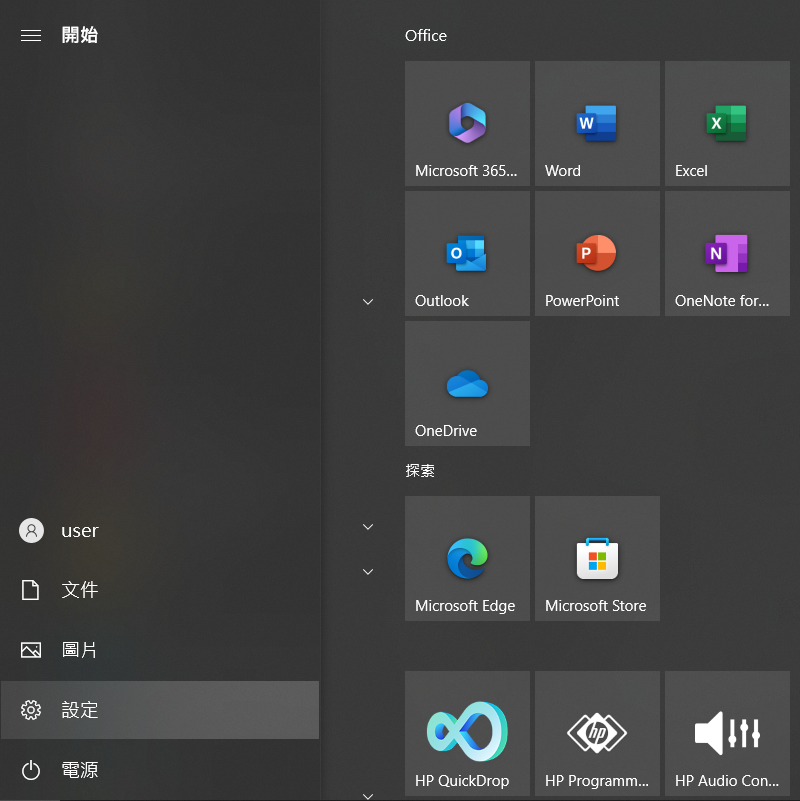Open the Microsoft 365 tile
Image resolution: width=800 pixels, height=801 pixels.
pos(467,123)
